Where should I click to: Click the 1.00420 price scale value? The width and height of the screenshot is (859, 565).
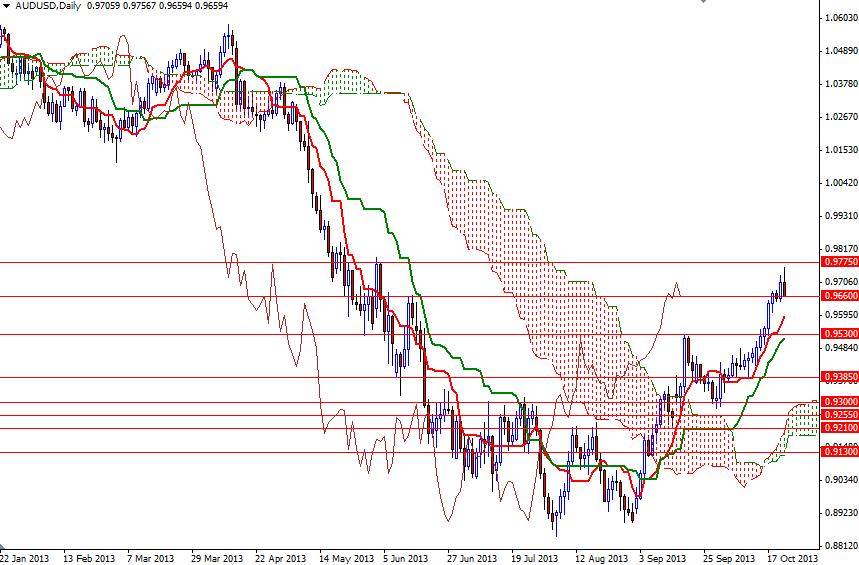tap(841, 182)
